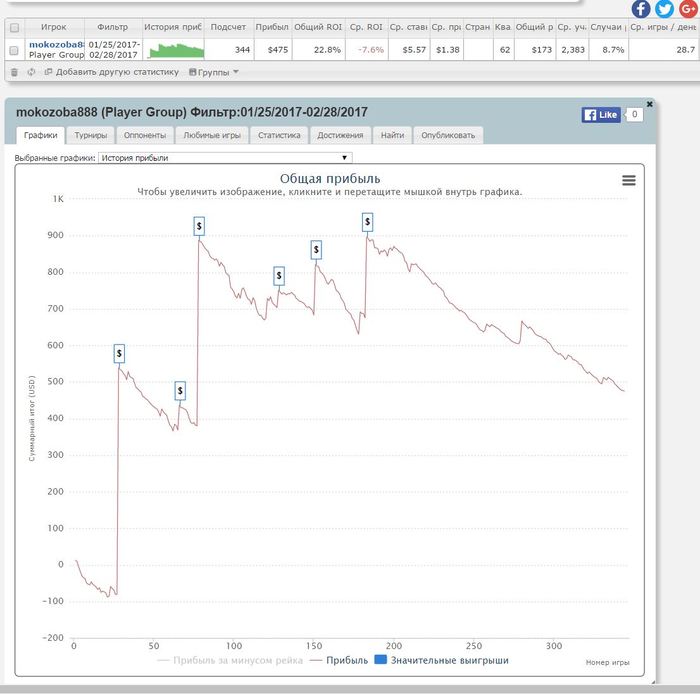Sort by Общий ROI column header
Screen dimensions: 700x694
coord(318,27)
